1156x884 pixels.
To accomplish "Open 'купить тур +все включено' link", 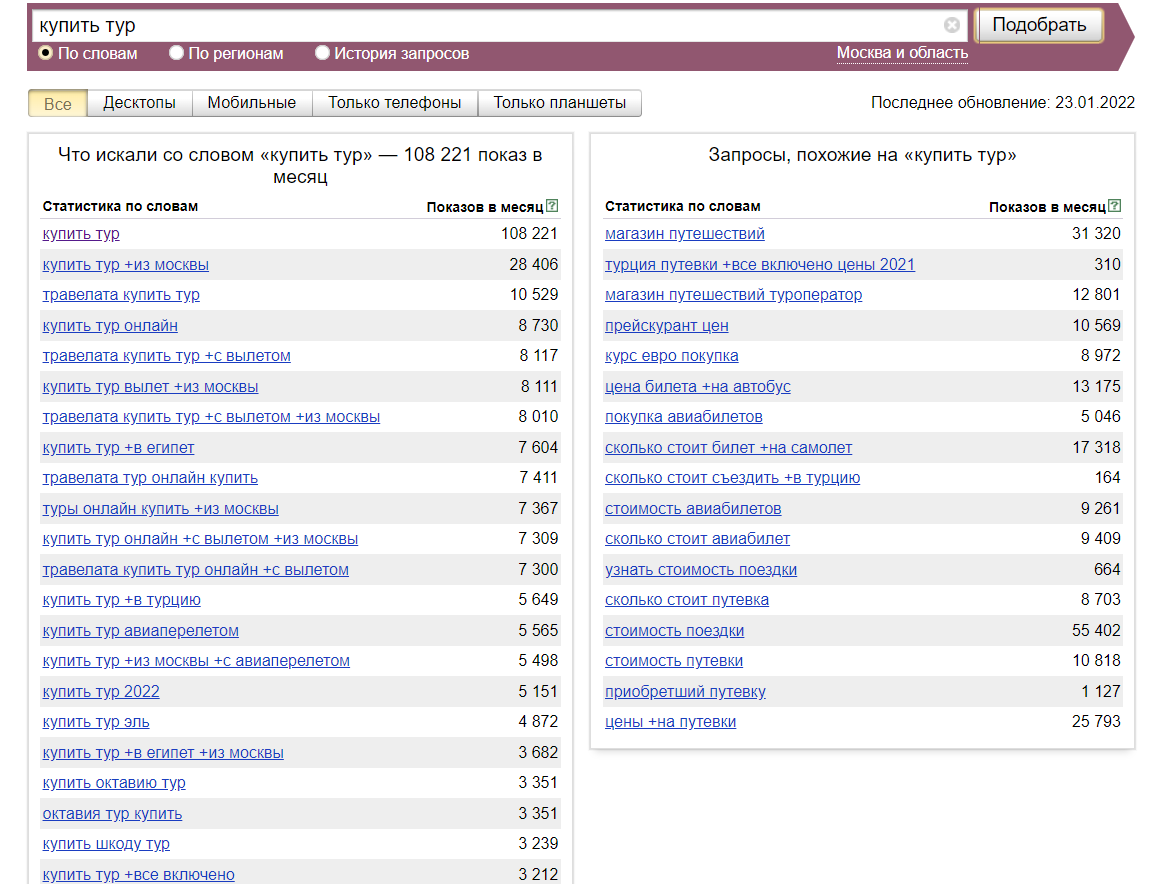I will pos(139,875).
